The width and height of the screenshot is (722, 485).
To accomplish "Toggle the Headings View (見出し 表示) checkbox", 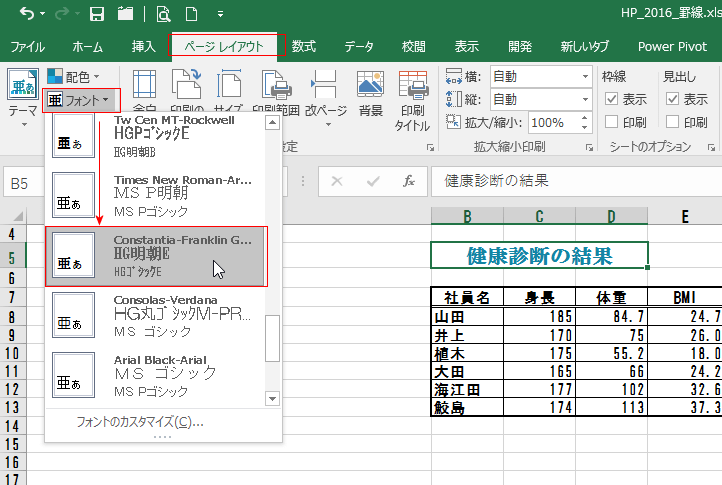I will click(673, 99).
